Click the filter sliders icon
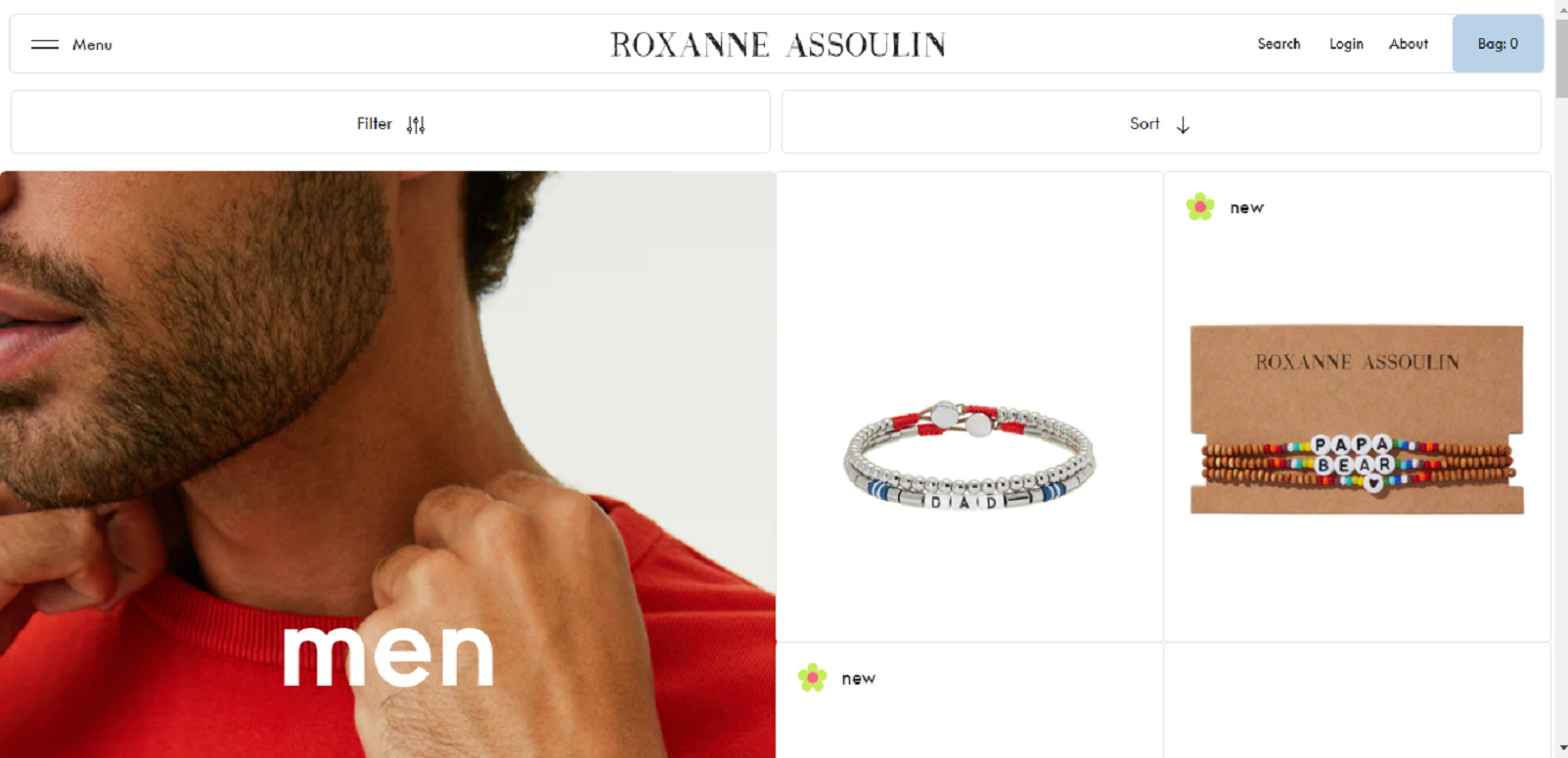1568x758 pixels. click(x=416, y=124)
